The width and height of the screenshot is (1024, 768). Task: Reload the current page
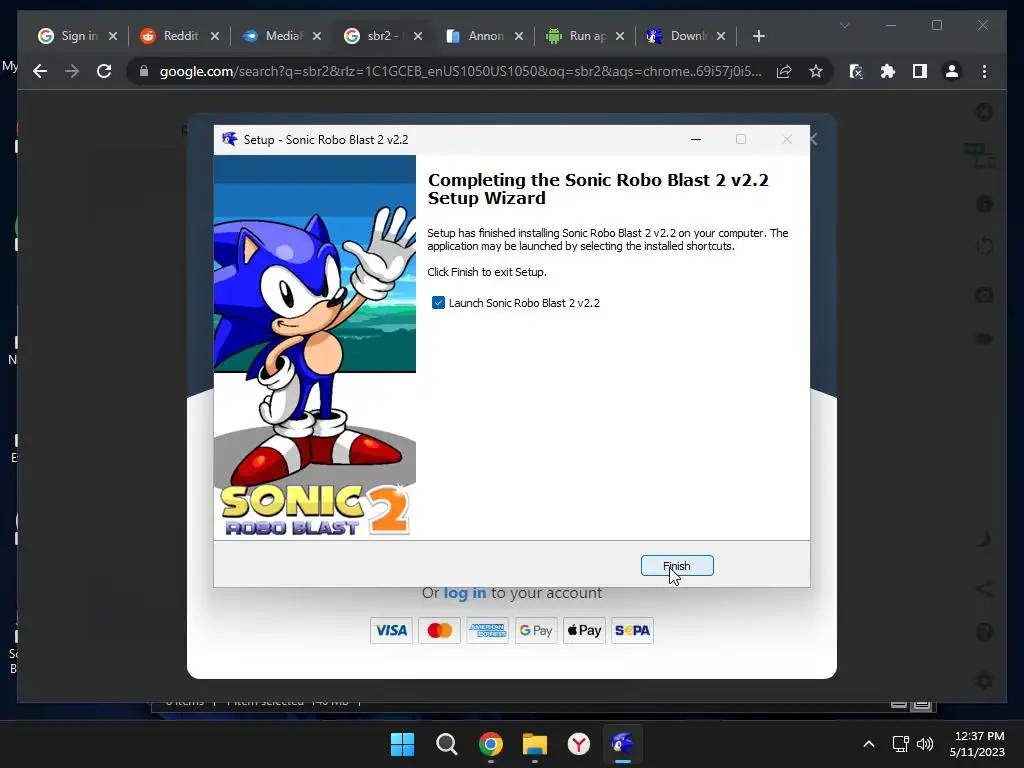(x=104, y=71)
